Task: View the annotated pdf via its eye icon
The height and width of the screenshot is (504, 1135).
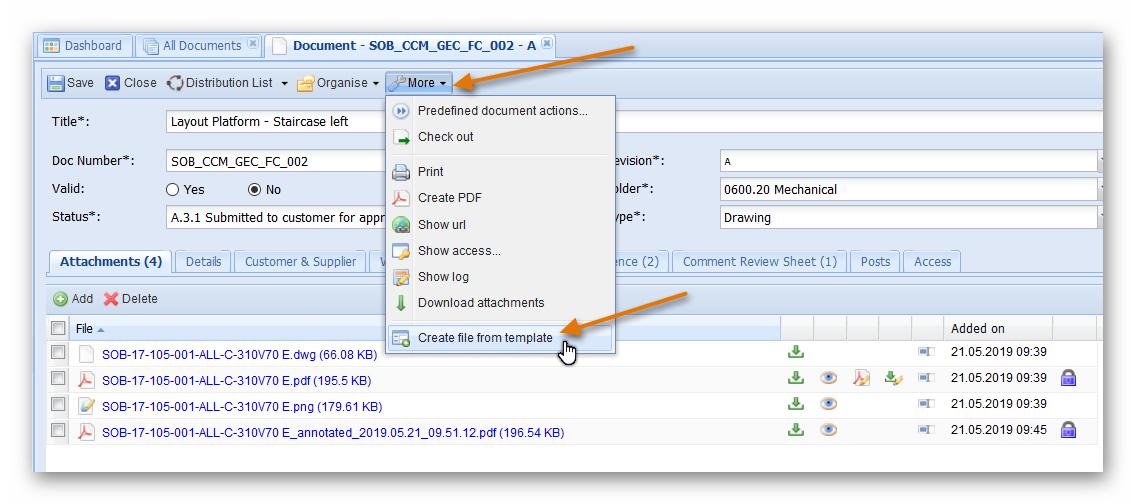Action: coord(829,429)
